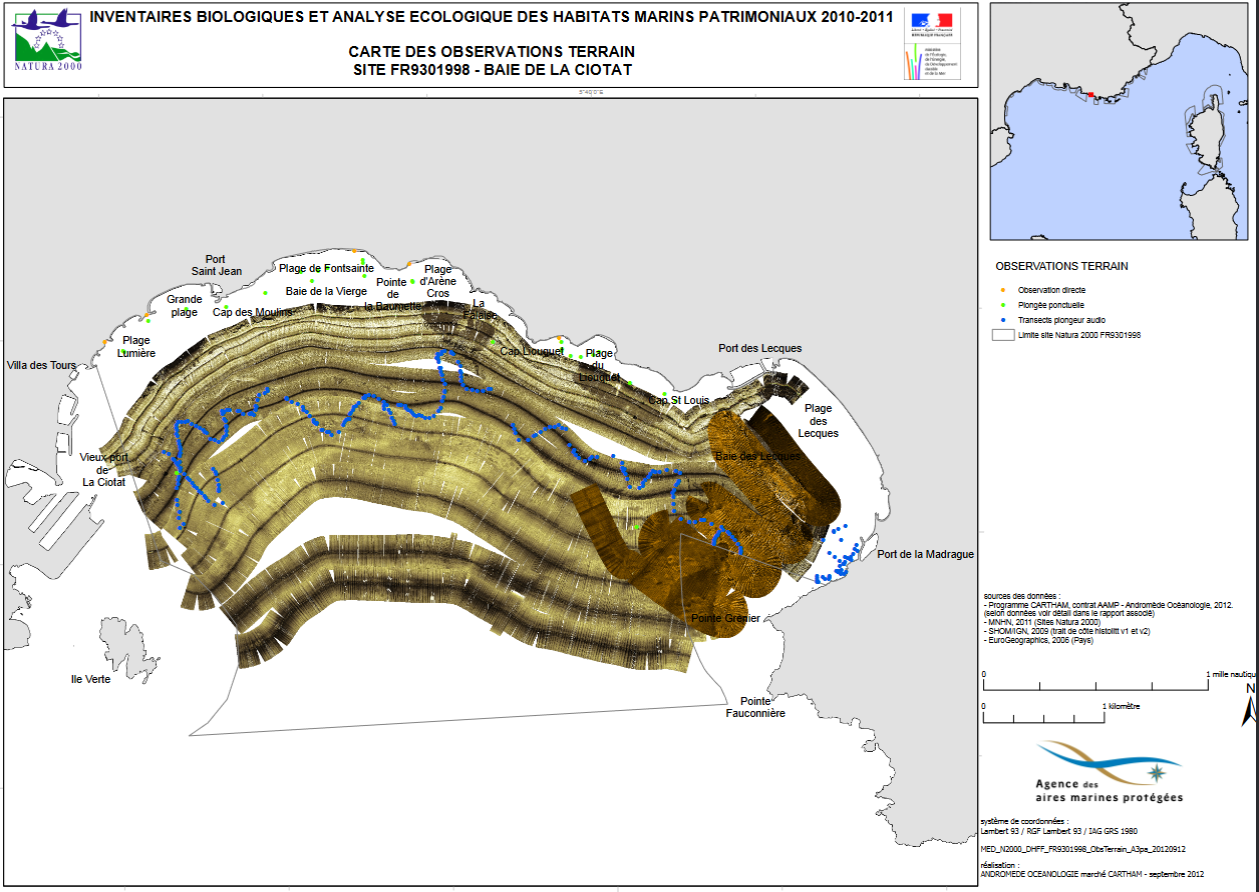Click the Limite site Natura 2000 legend box
The image size is (1259, 892).
click(1002, 335)
